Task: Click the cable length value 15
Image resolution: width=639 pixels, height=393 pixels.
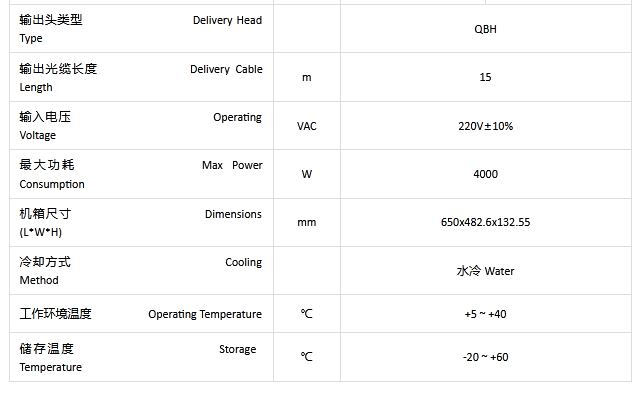Action: pyautogui.click(x=485, y=77)
